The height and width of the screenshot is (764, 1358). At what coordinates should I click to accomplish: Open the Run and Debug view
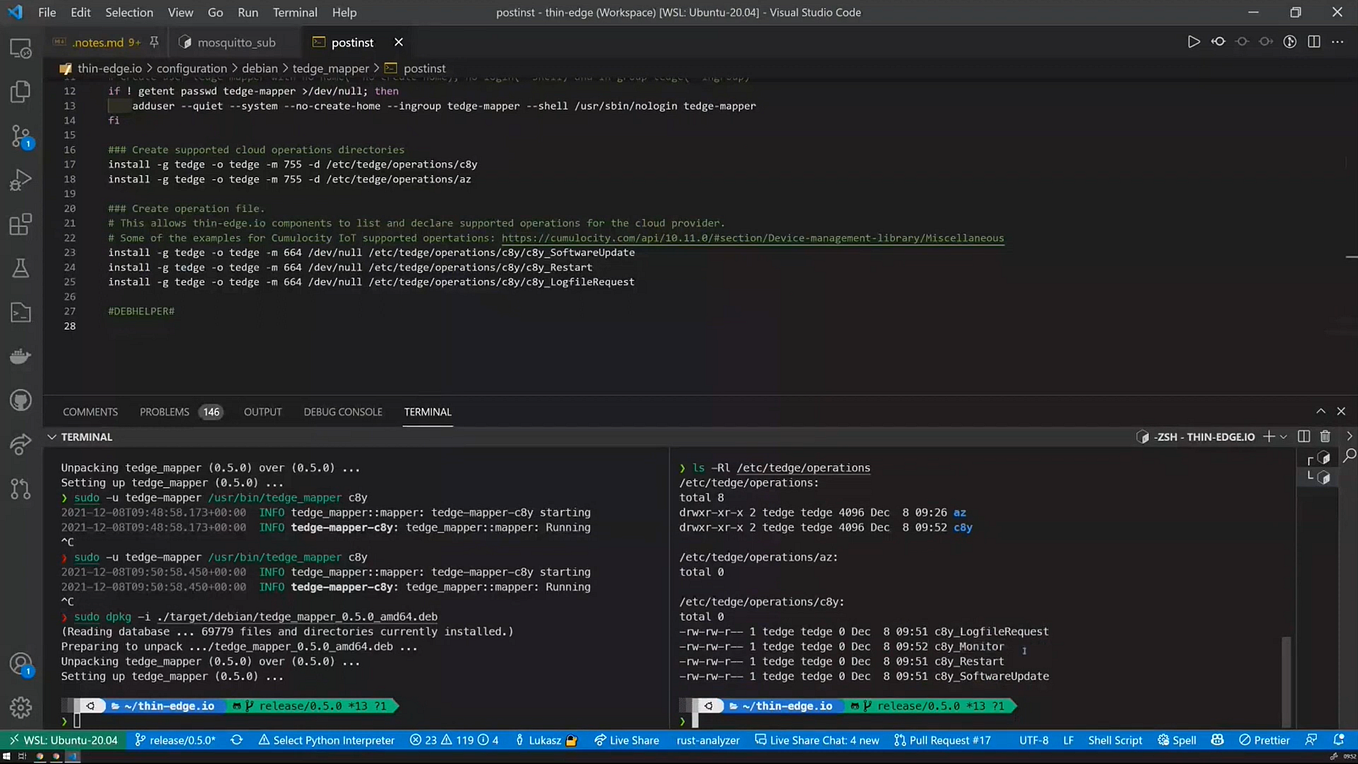(x=20, y=180)
